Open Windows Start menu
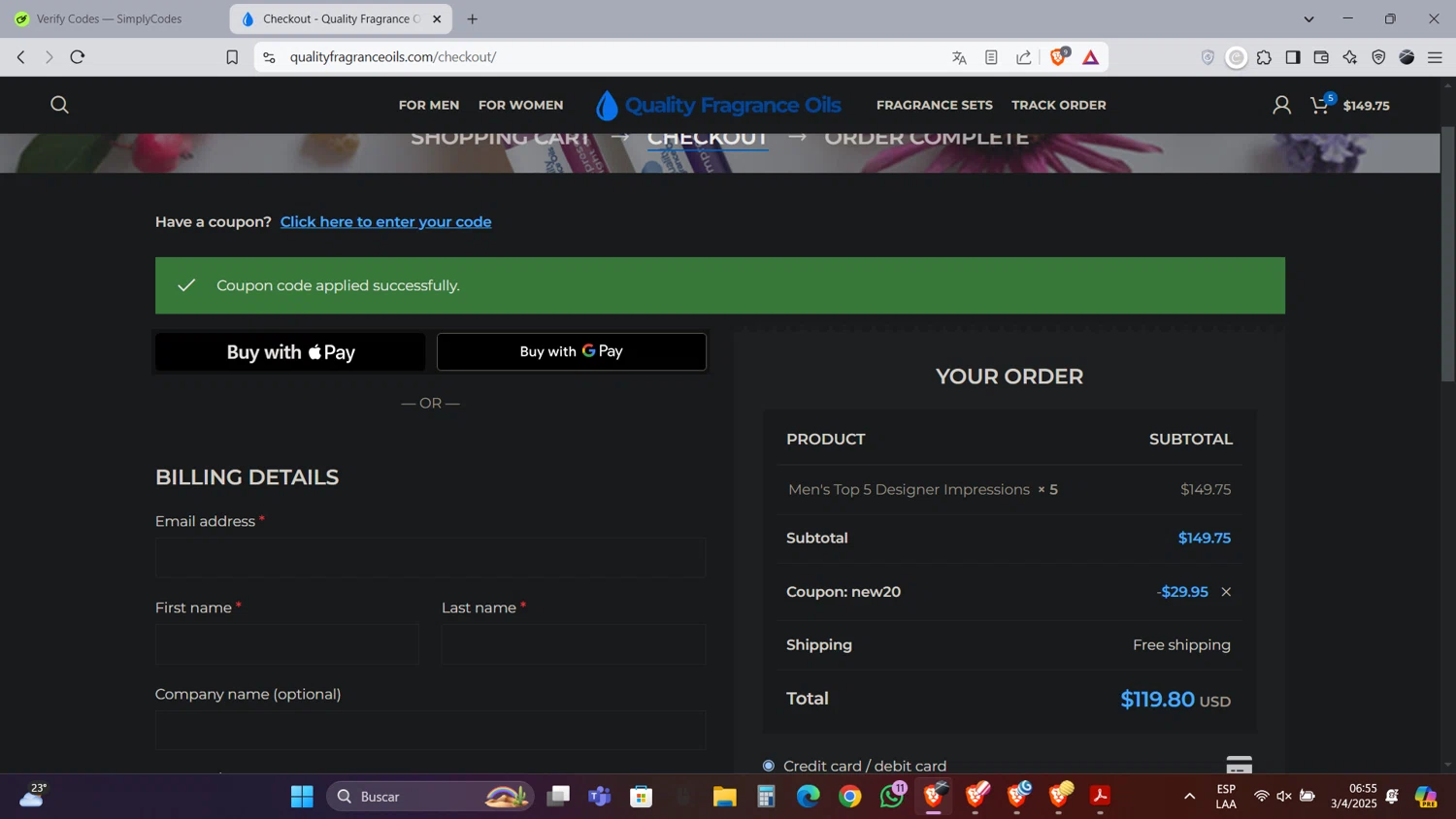 point(302,797)
